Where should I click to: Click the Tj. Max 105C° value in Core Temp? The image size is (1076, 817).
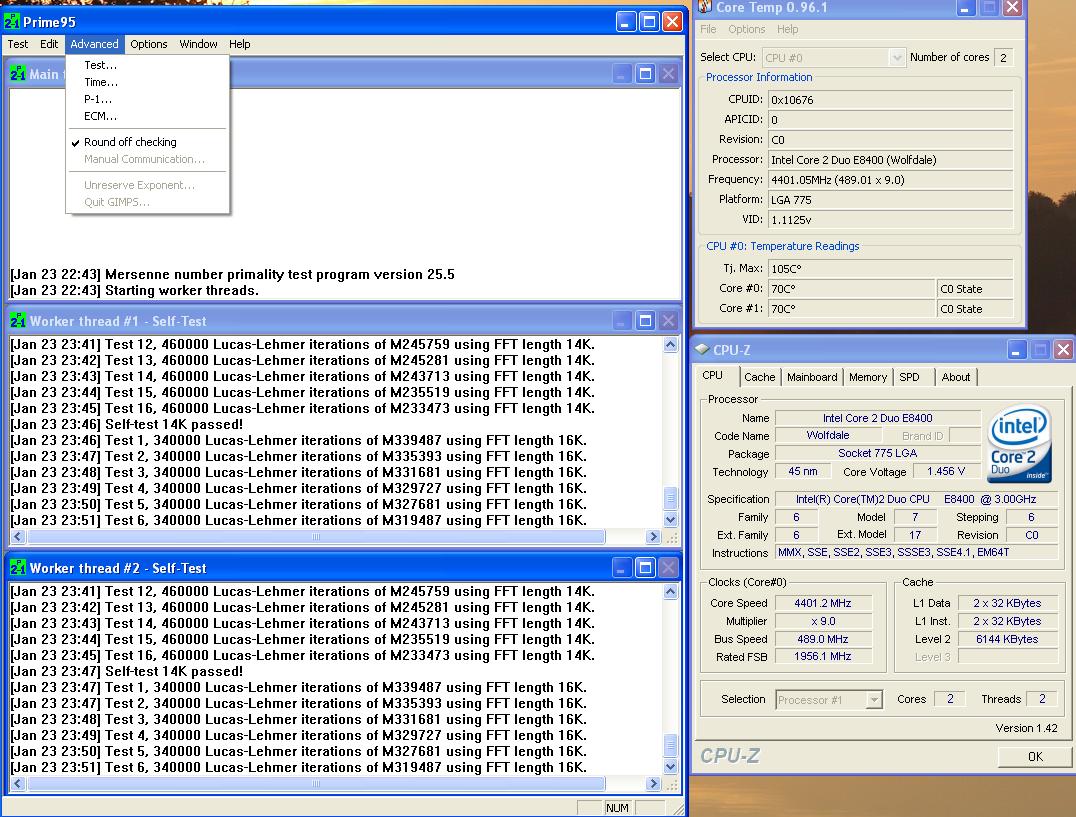[890, 269]
